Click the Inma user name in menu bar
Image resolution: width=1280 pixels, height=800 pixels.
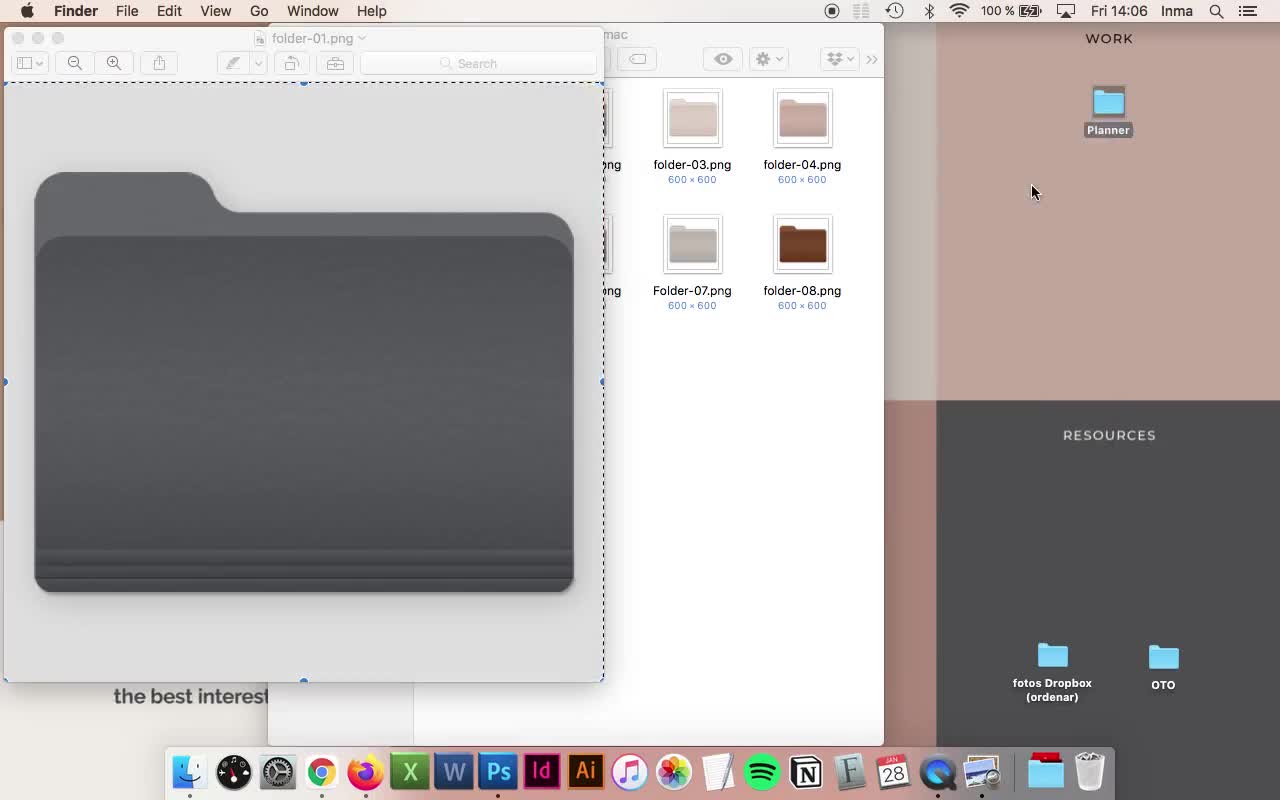point(1177,11)
